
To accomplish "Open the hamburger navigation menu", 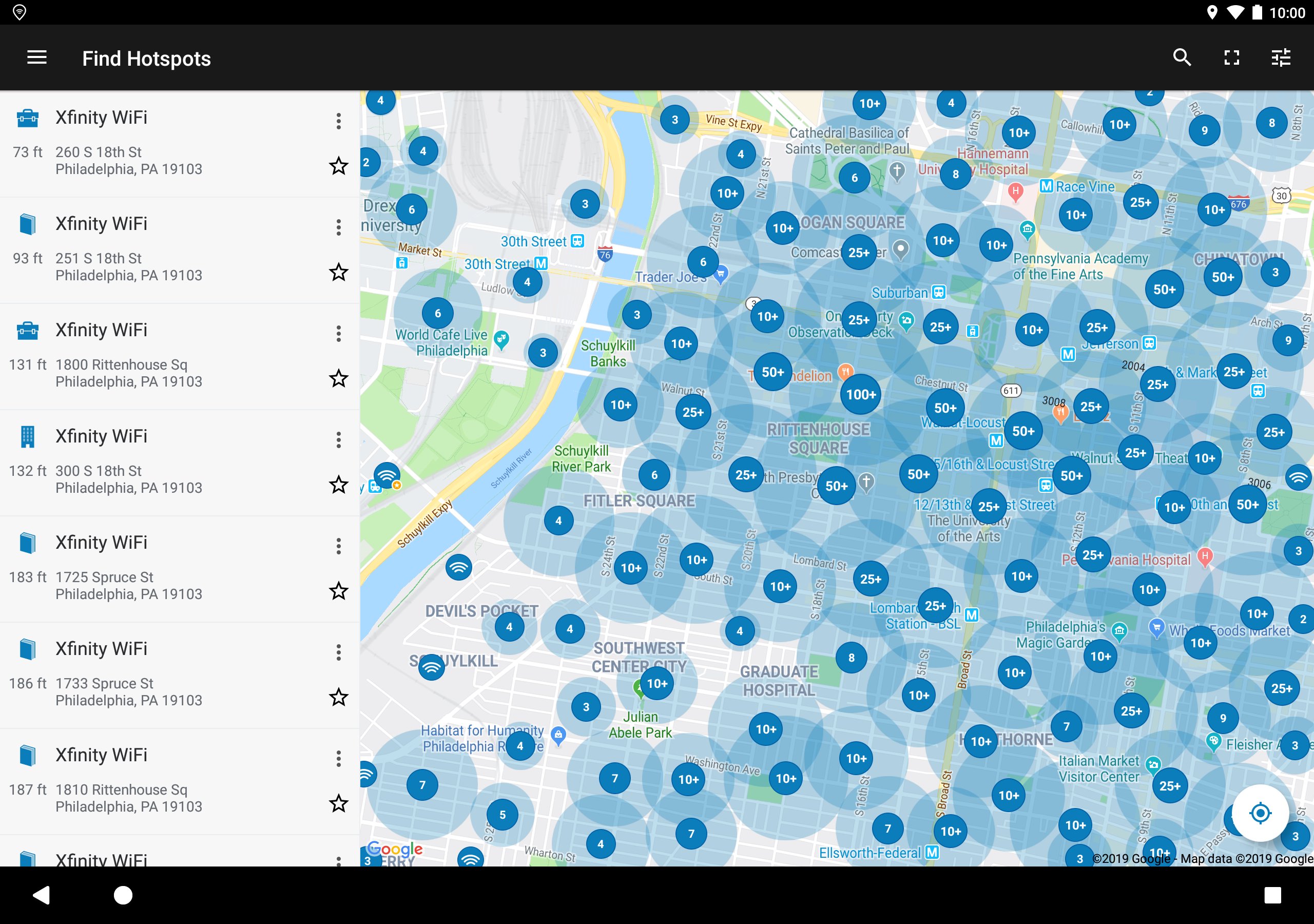I will click(x=36, y=58).
